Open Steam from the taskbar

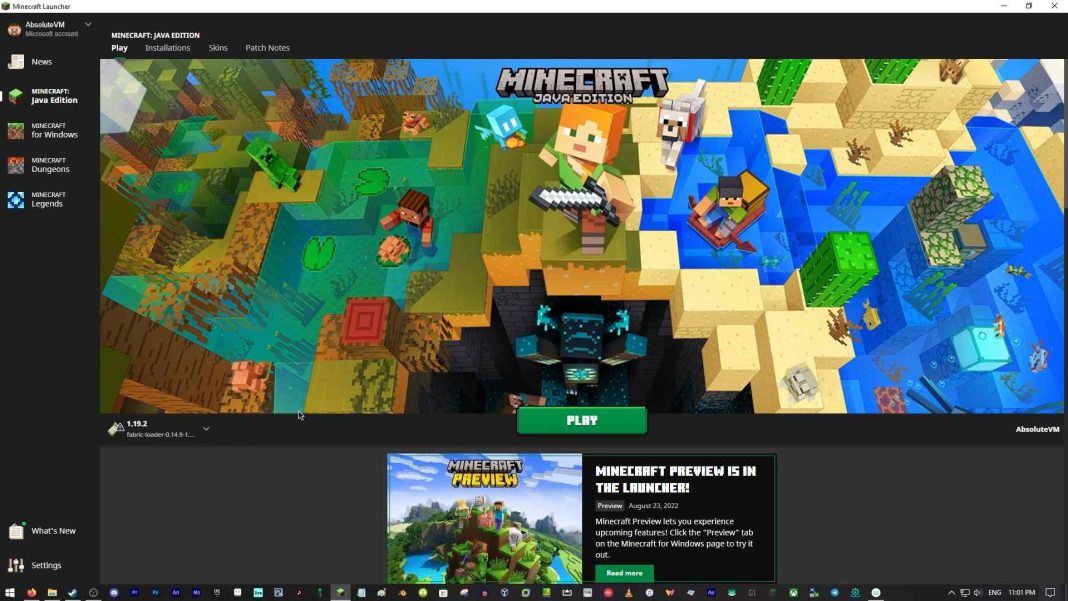[x=72, y=593]
